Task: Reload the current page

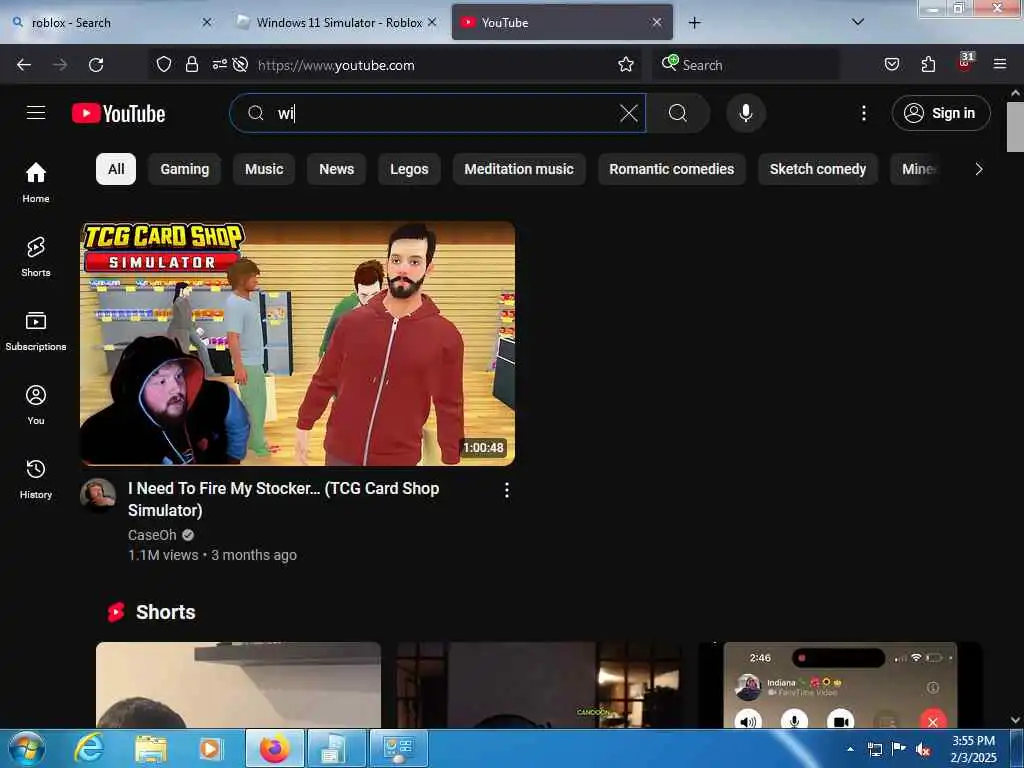Action: coord(96,65)
